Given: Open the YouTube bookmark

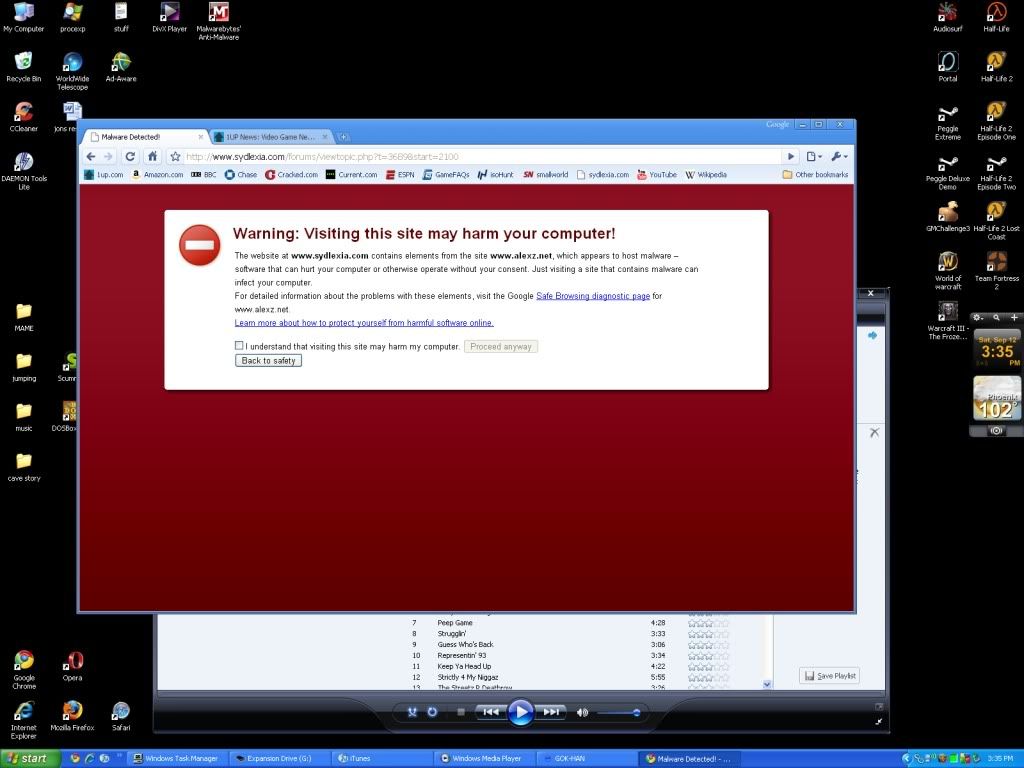Looking at the screenshot, I should tap(656, 175).
